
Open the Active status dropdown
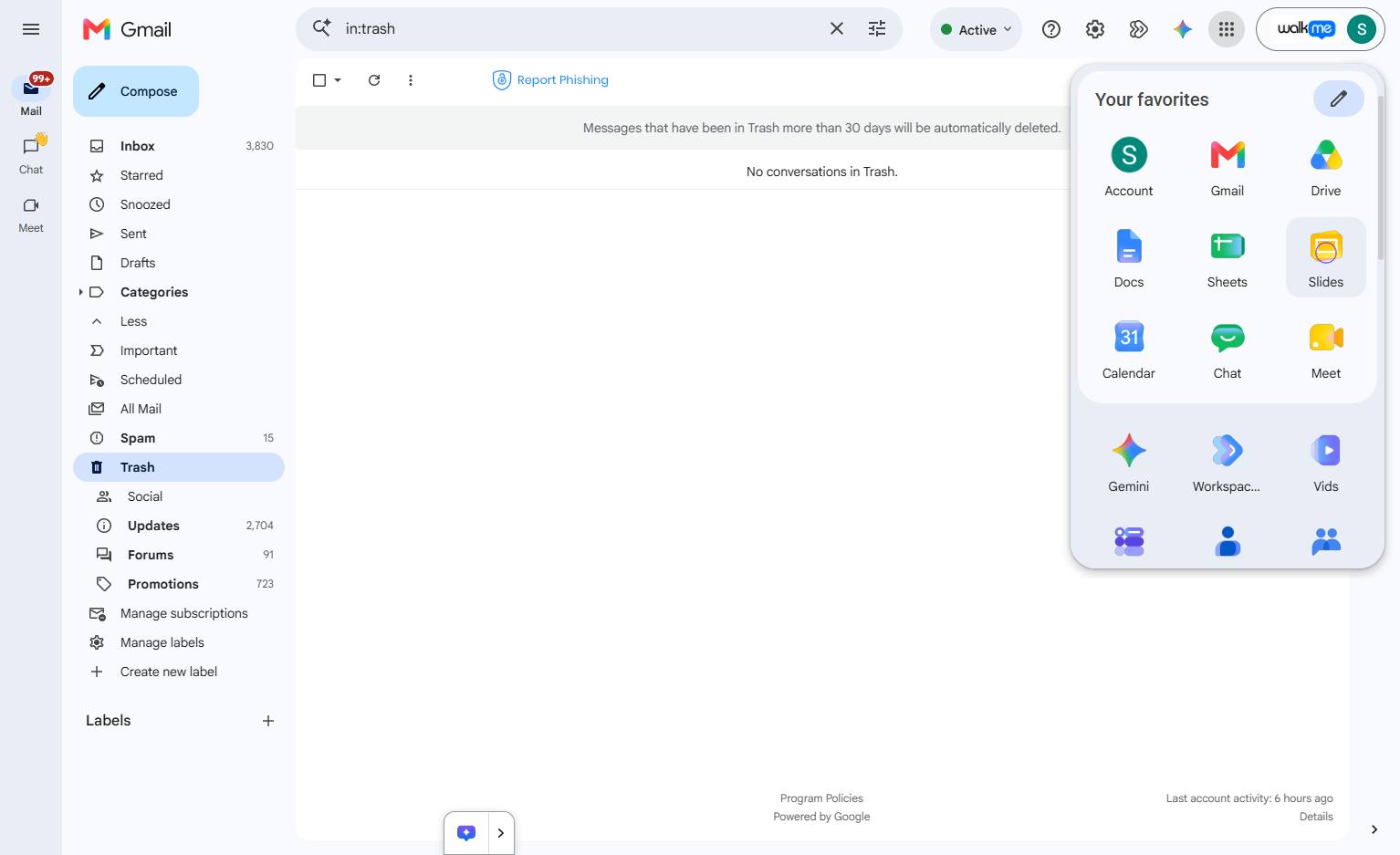coord(977,29)
